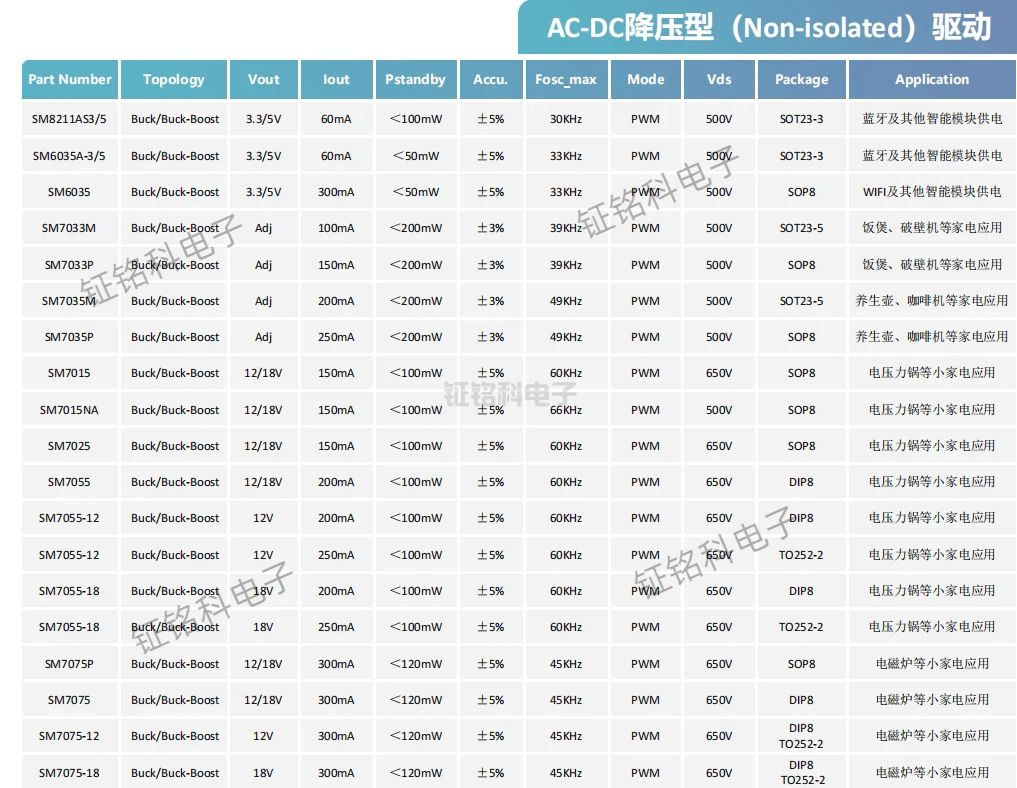Select the 650V Vds value for SM7015
This screenshot has height=788, width=1017.
coord(718,373)
